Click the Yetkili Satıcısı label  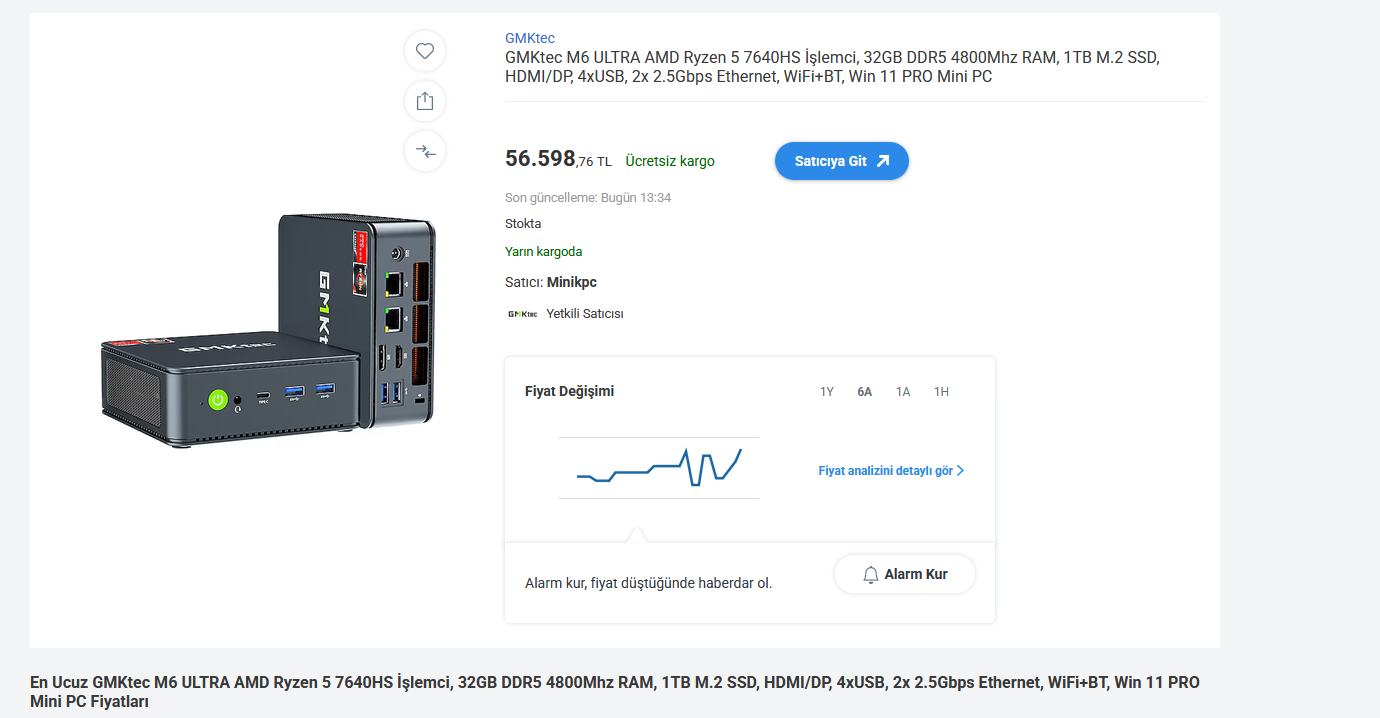[585, 314]
